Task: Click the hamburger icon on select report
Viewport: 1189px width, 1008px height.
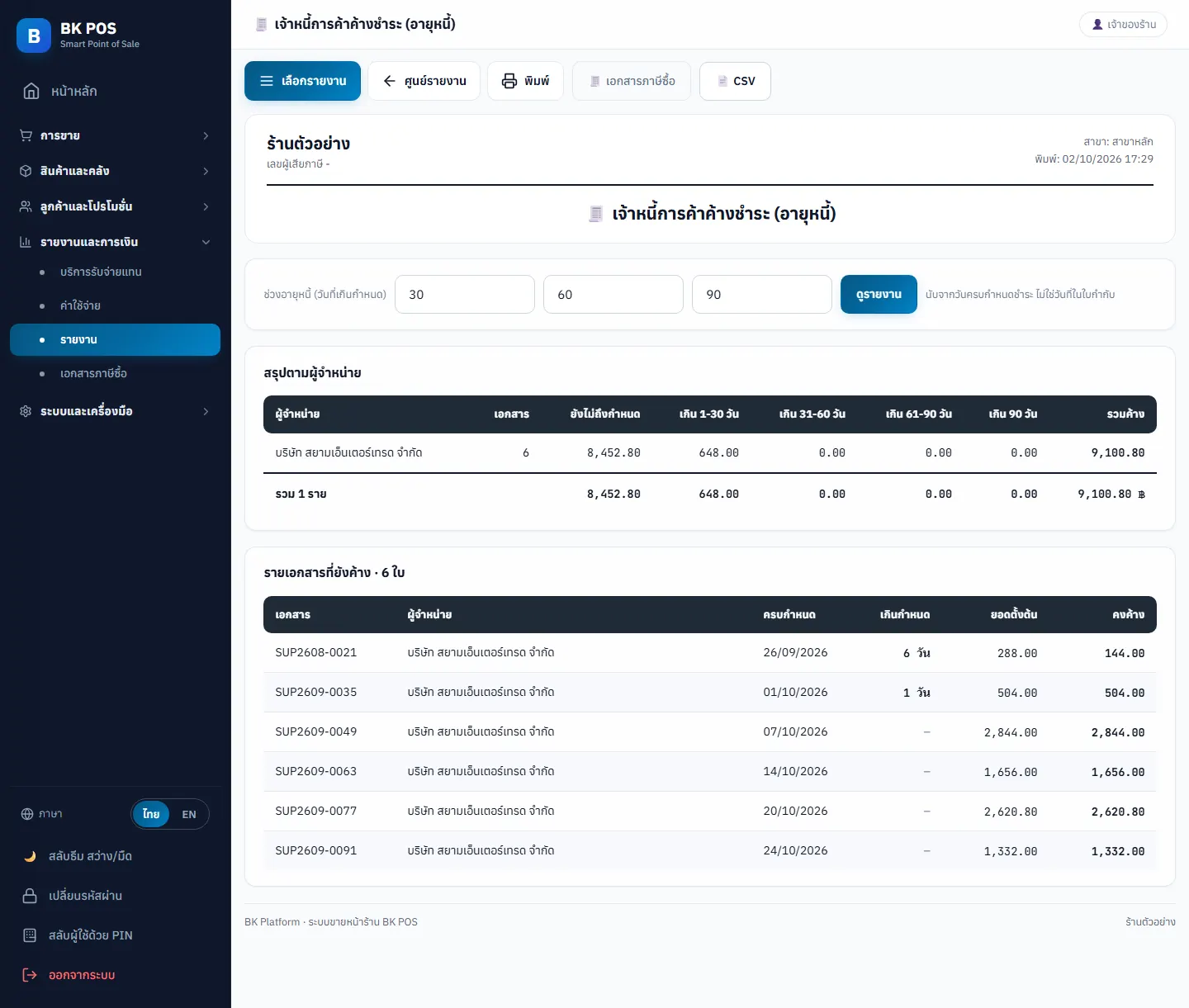Action: click(x=267, y=81)
